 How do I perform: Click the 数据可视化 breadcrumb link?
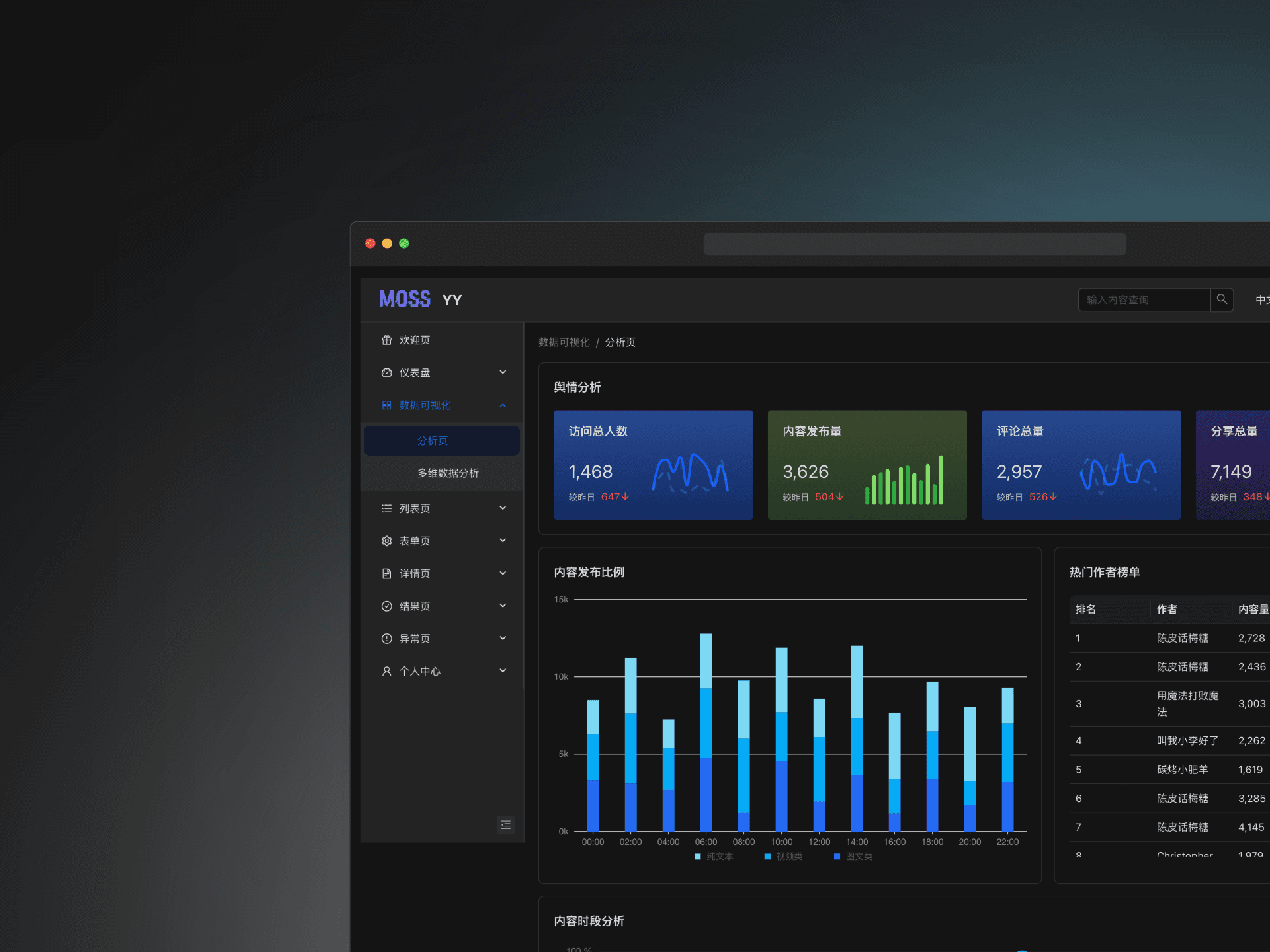click(564, 342)
